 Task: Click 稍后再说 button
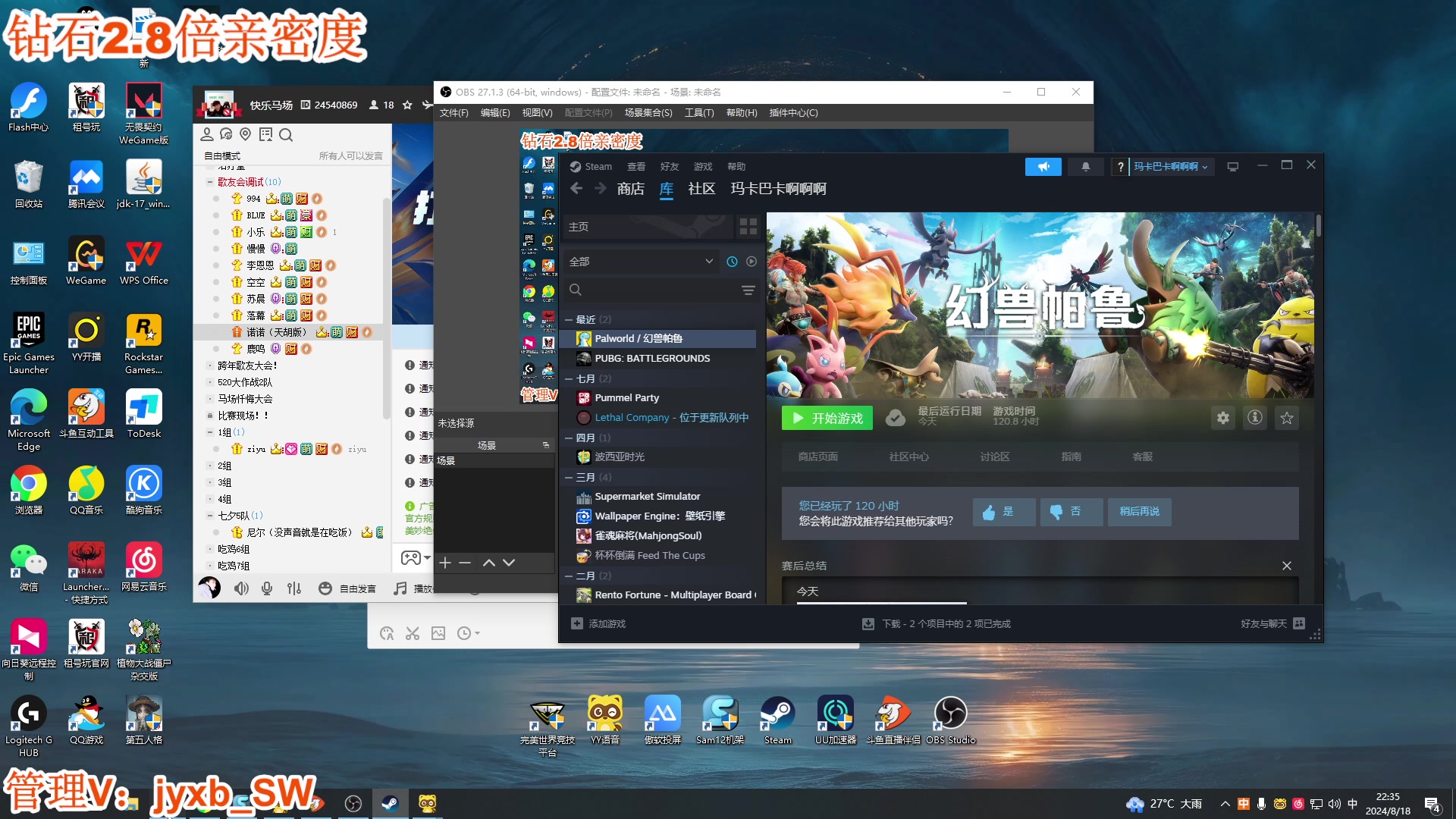coord(1139,512)
